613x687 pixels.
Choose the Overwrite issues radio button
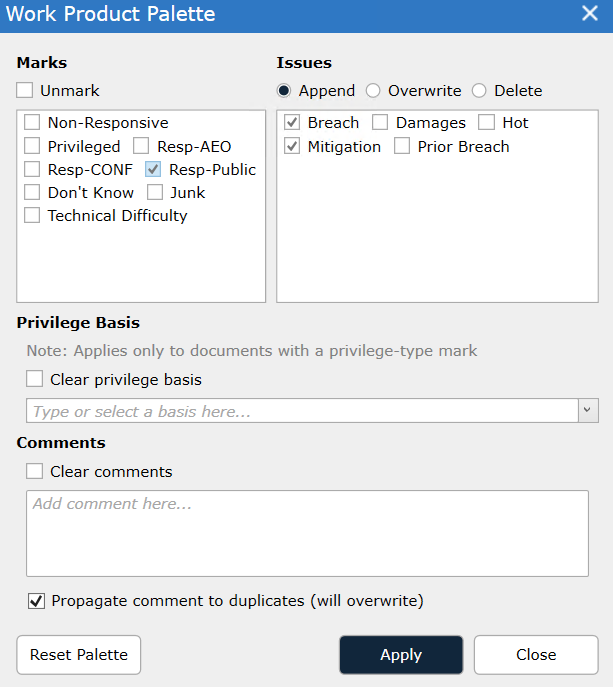(373, 91)
